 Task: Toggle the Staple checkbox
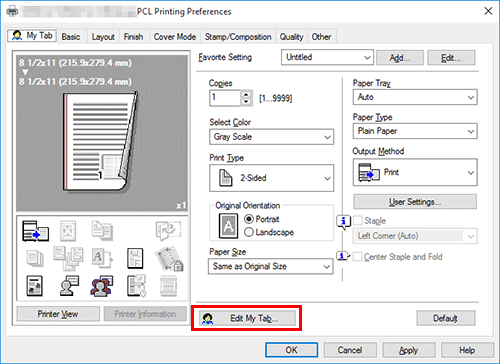pos(358,220)
